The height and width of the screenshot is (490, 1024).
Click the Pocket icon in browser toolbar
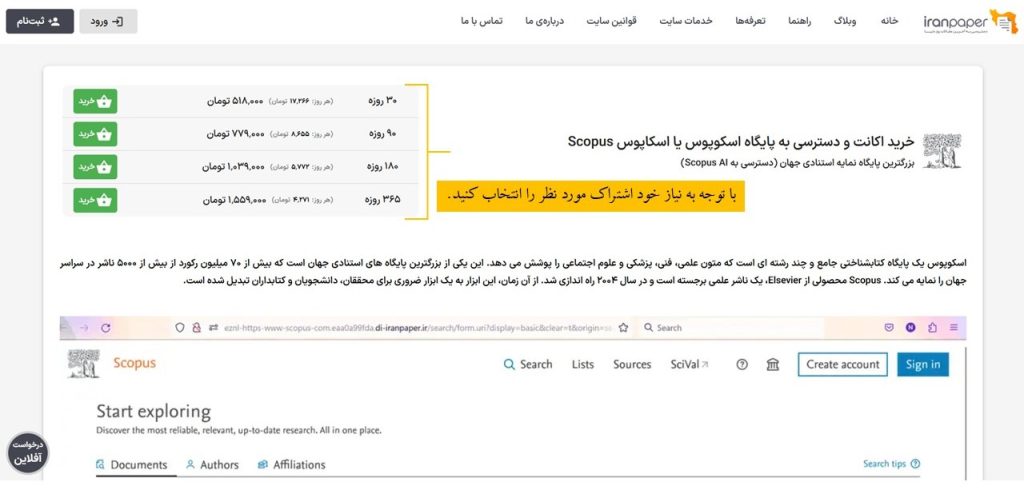[889, 328]
